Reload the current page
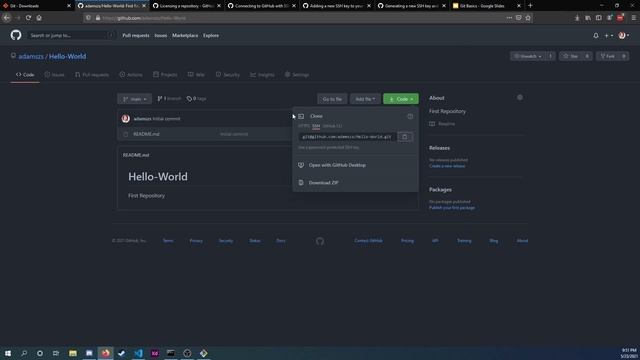This screenshot has width=640, height=360. (28, 18)
